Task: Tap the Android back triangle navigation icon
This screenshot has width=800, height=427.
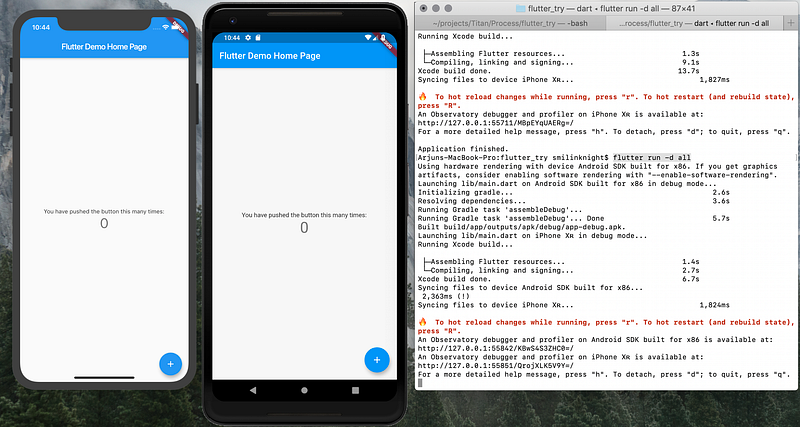Action: (253, 390)
